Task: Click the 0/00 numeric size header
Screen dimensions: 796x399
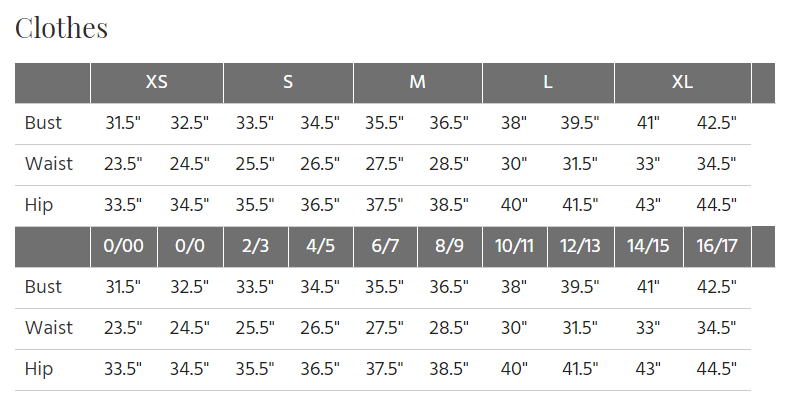Action: pos(124,247)
